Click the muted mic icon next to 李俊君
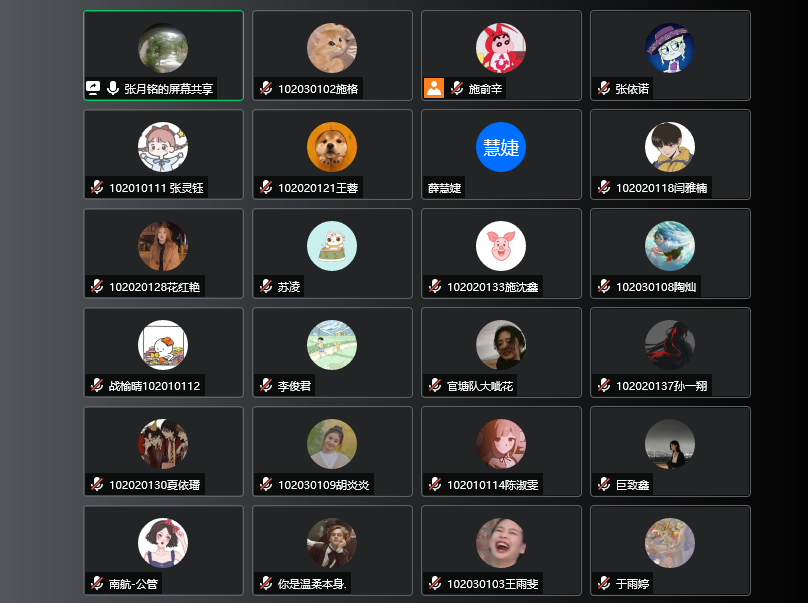 [x=266, y=385]
